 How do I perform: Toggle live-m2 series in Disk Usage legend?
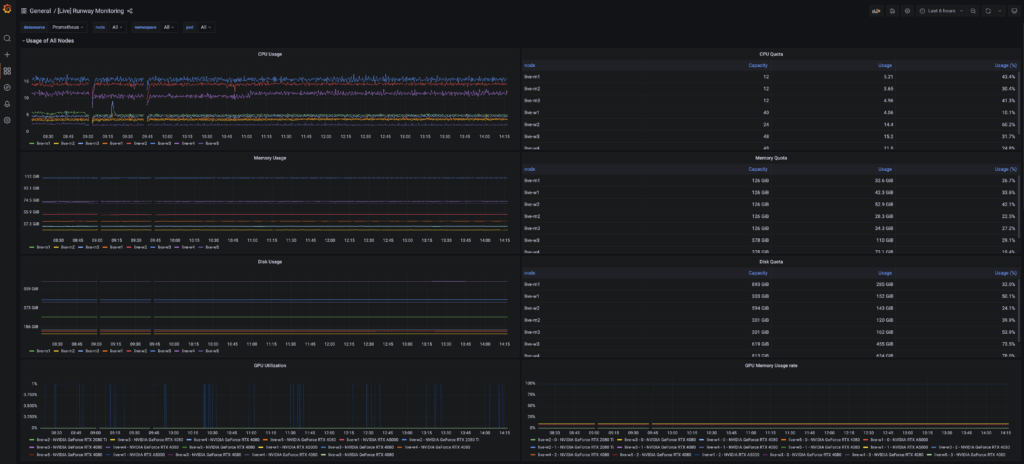pos(67,351)
